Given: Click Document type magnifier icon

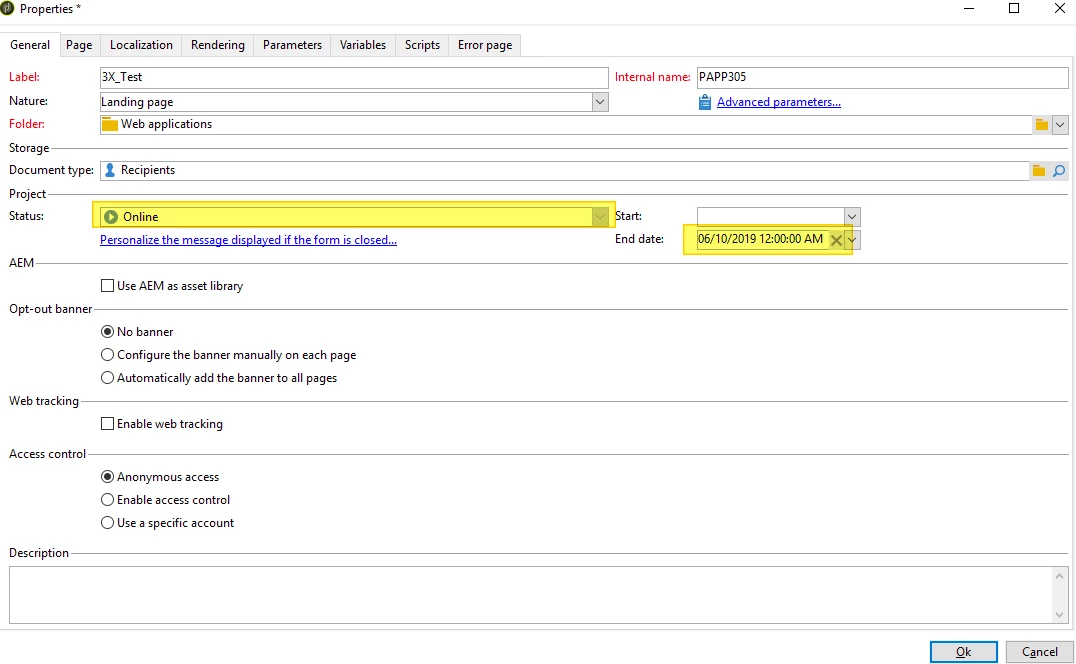Looking at the screenshot, I should 1059,170.
